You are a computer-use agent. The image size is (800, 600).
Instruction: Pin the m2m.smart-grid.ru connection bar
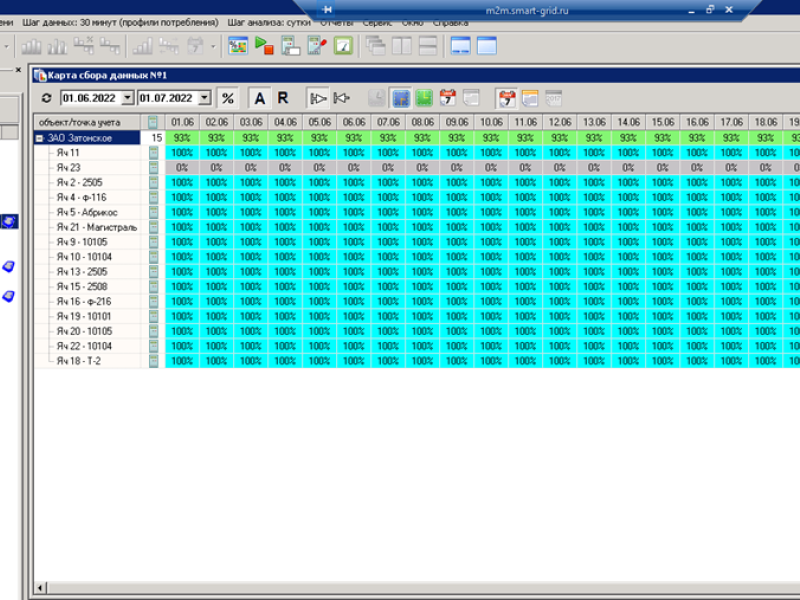pyautogui.click(x=327, y=10)
